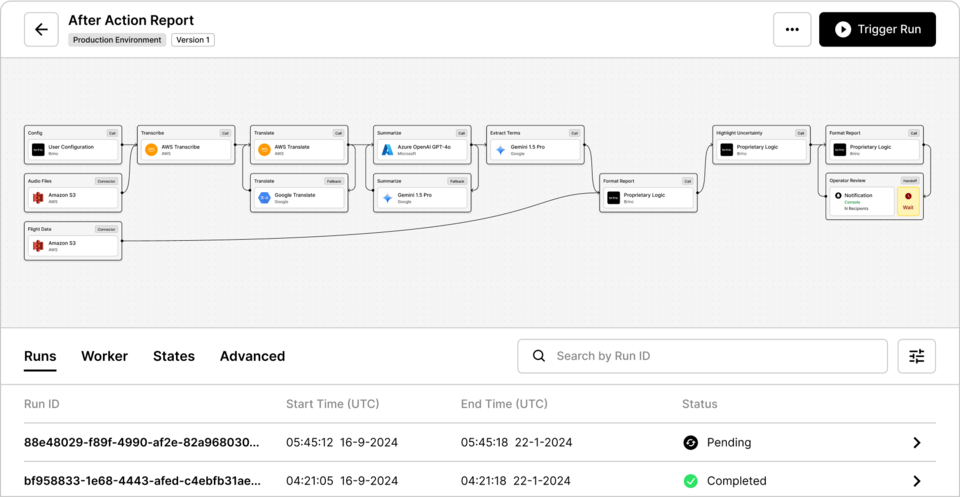Select the AWS Transcribe node icon

[152, 150]
